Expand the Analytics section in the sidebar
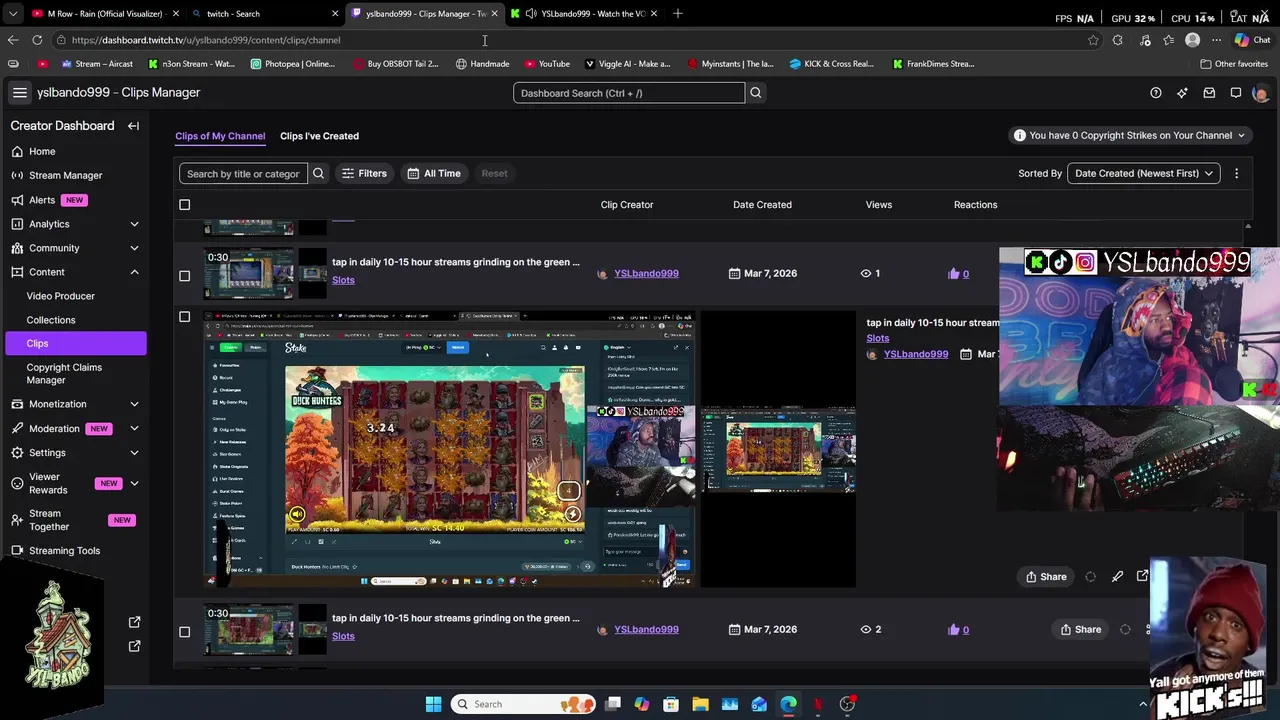1280x720 pixels. (134, 224)
